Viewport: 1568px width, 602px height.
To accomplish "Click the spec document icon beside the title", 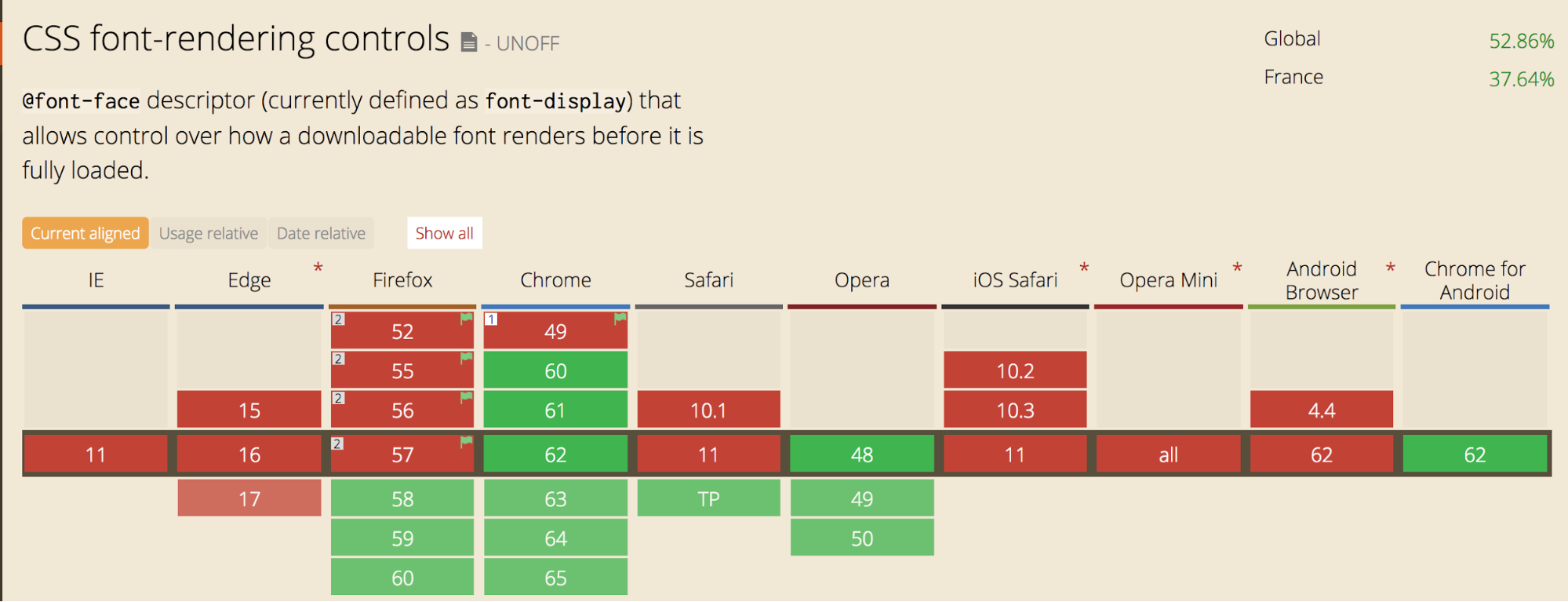I will [x=468, y=43].
